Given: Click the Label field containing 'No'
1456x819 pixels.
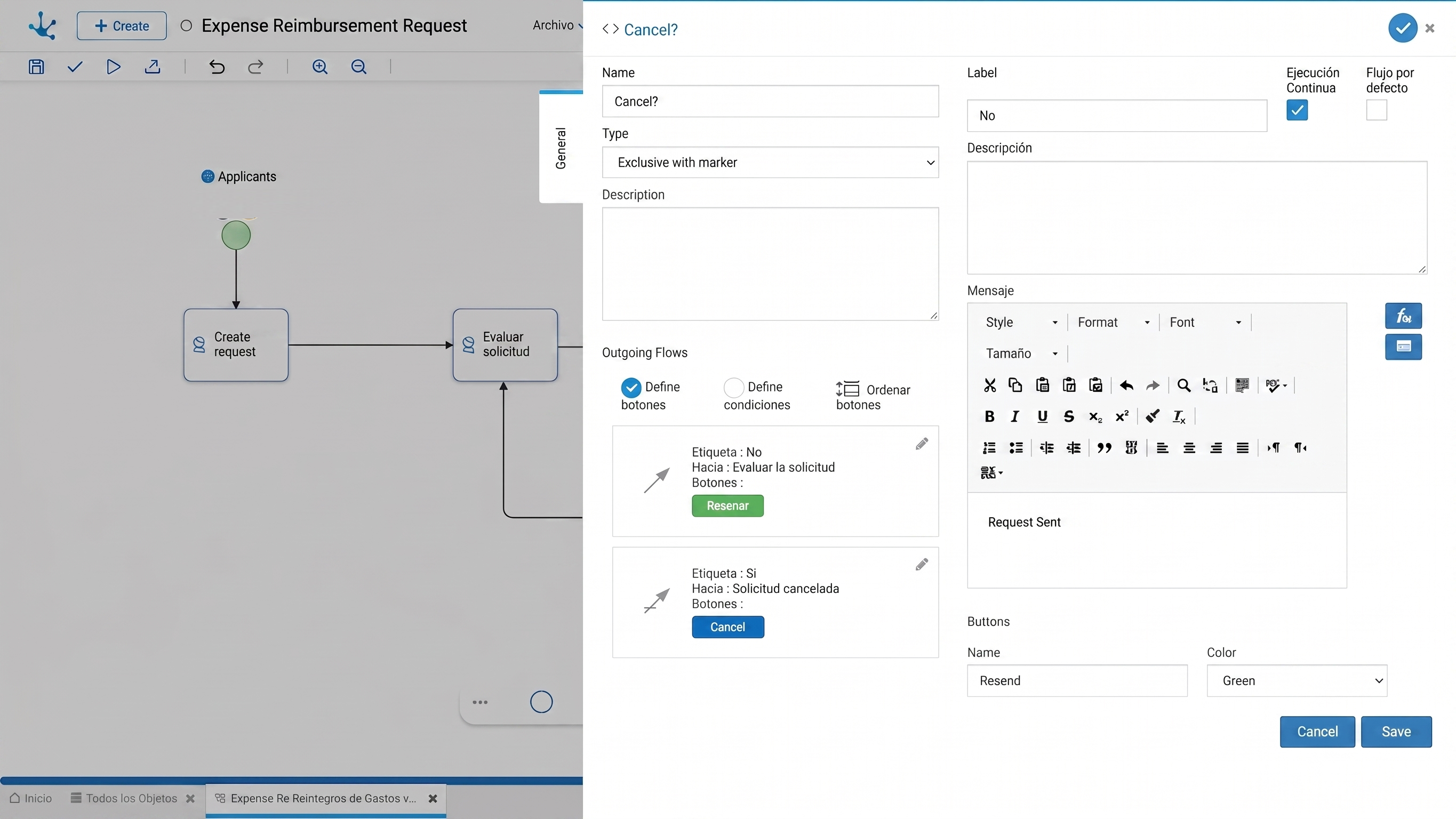Looking at the screenshot, I should point(1116,115).
